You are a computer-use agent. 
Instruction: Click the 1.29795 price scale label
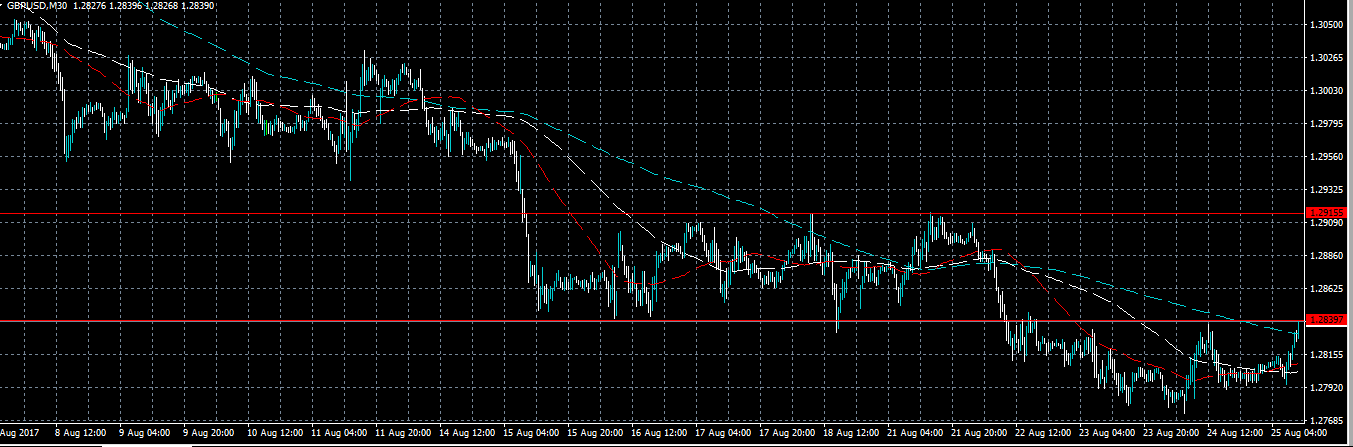coord(1327,123)
